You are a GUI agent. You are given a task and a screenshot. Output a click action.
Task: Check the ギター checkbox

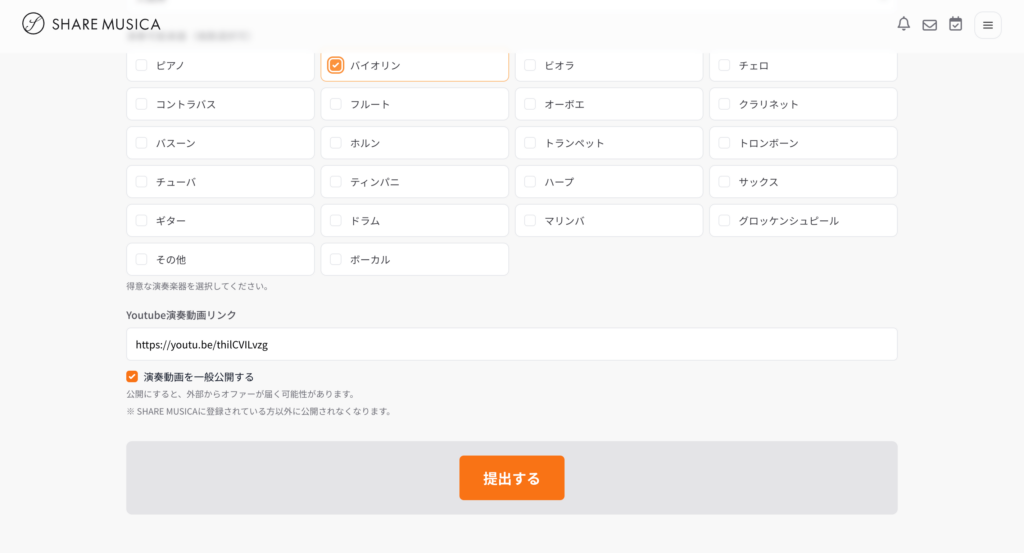click(x=142, y=221)
